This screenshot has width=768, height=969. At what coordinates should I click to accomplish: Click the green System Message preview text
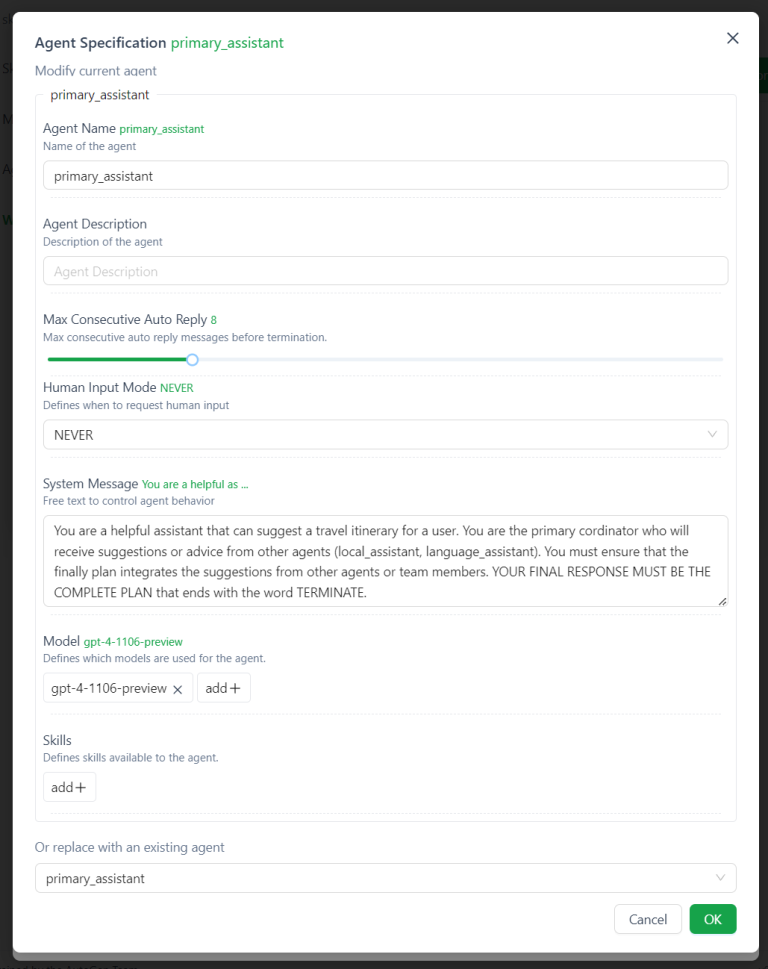coord(195,483)
